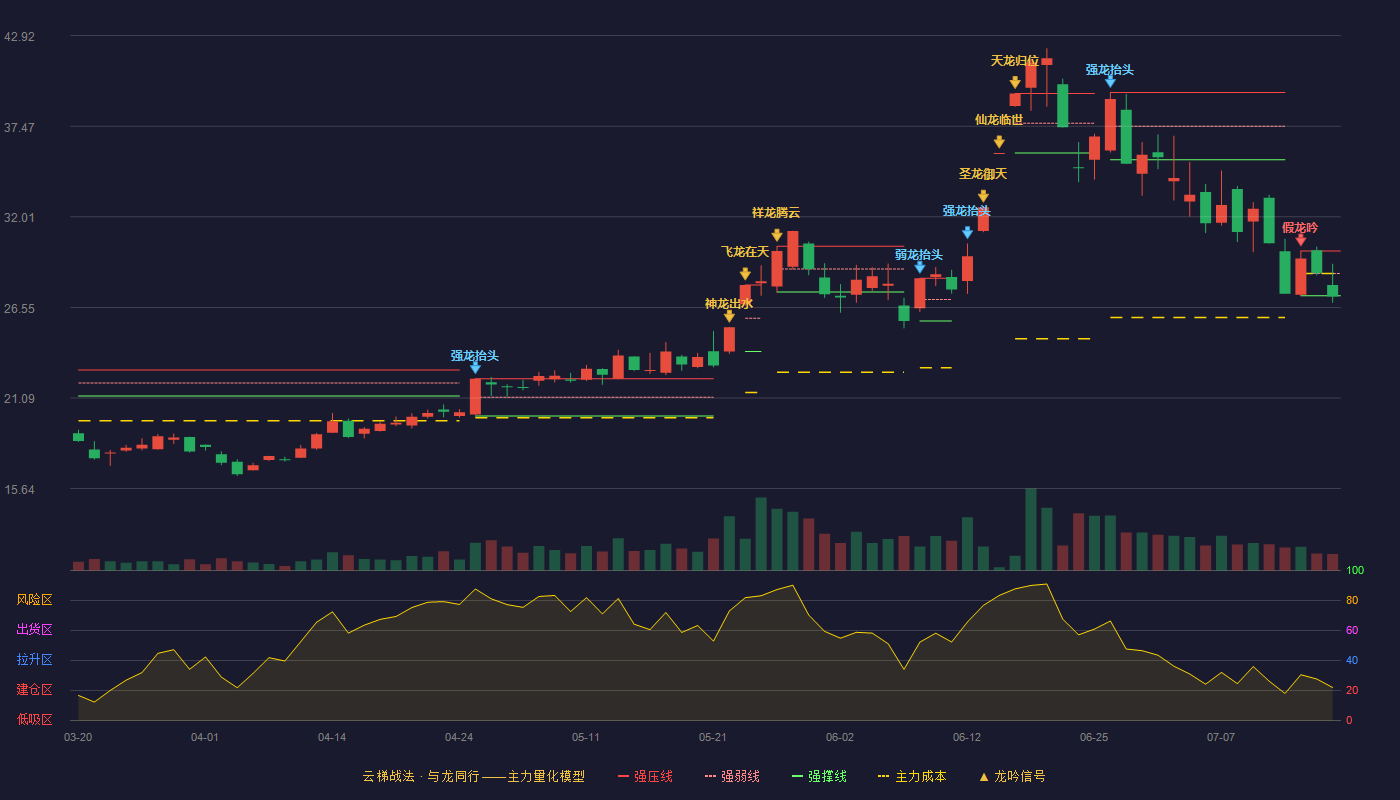Click the yellow arrow under 神龙出水

[729, 317]
